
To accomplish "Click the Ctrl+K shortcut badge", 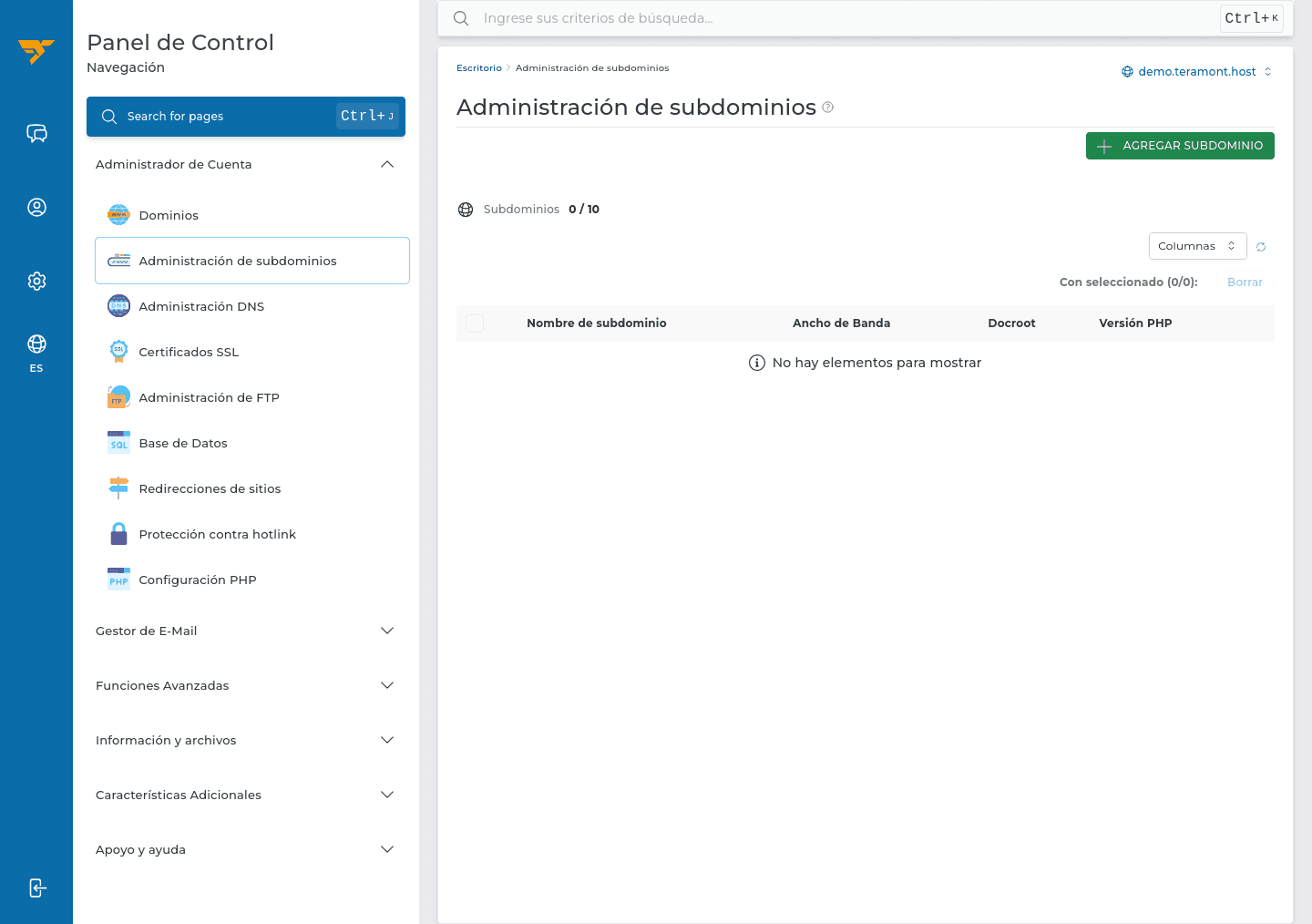I will [1252, 18].
